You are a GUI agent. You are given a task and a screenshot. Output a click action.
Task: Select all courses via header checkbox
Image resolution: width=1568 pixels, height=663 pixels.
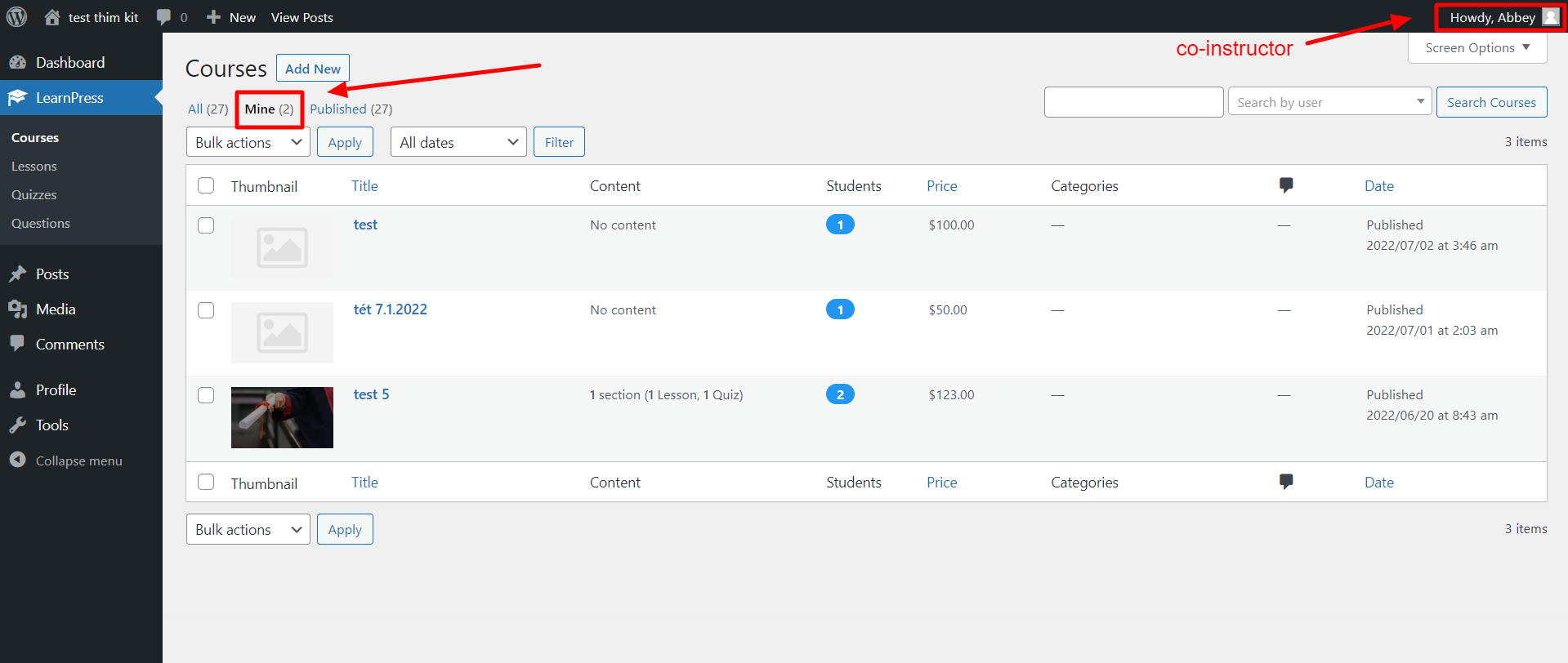[x=206, y=185]
